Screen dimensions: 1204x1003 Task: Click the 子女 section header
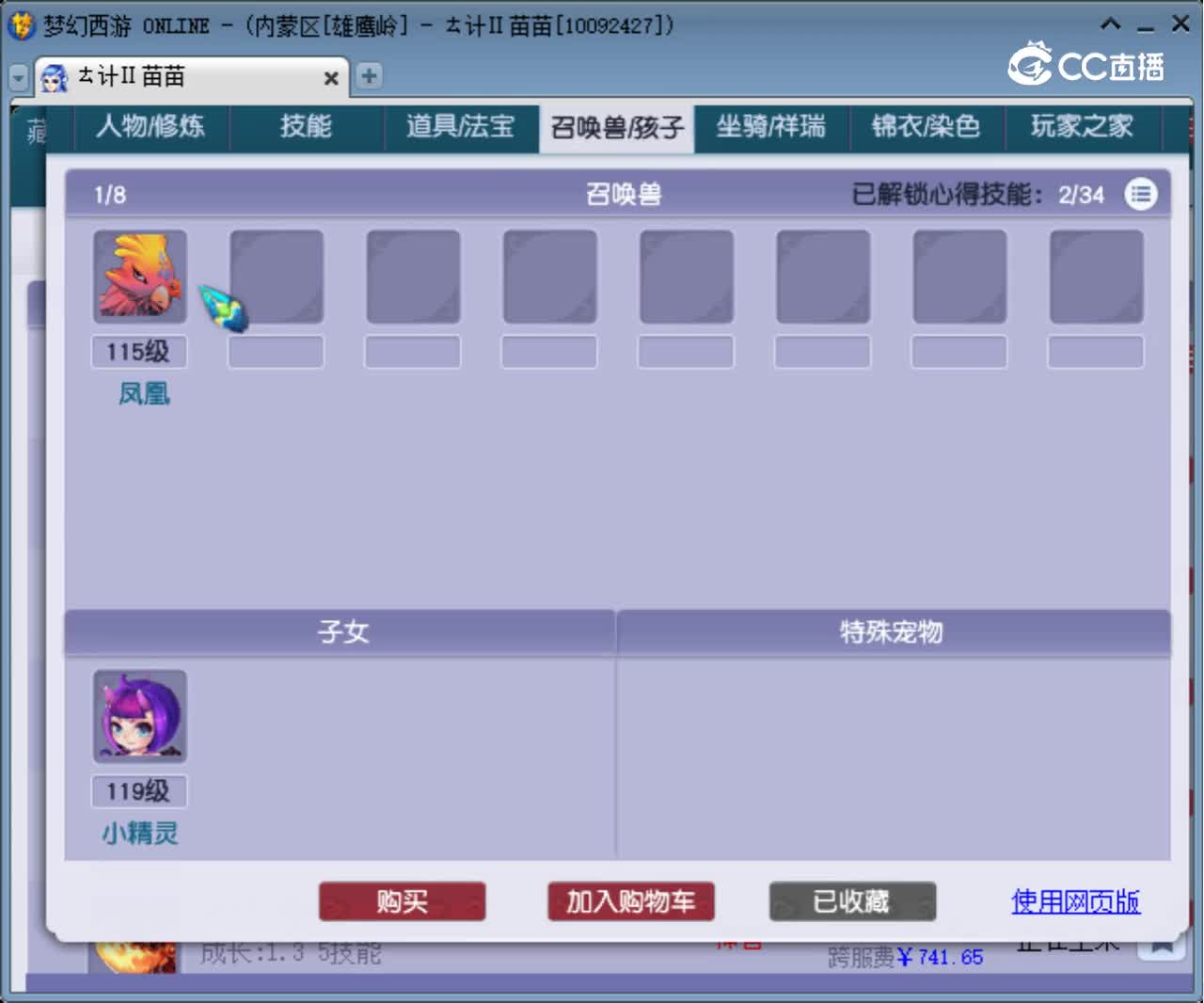343,631
